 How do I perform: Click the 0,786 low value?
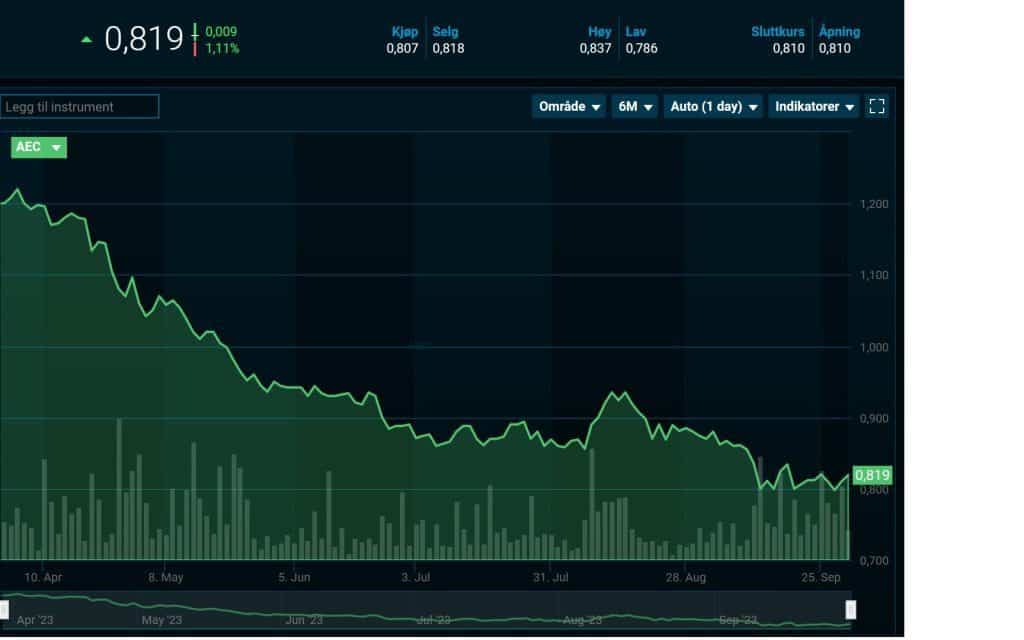pyautogui.click(x=641, y=48)
